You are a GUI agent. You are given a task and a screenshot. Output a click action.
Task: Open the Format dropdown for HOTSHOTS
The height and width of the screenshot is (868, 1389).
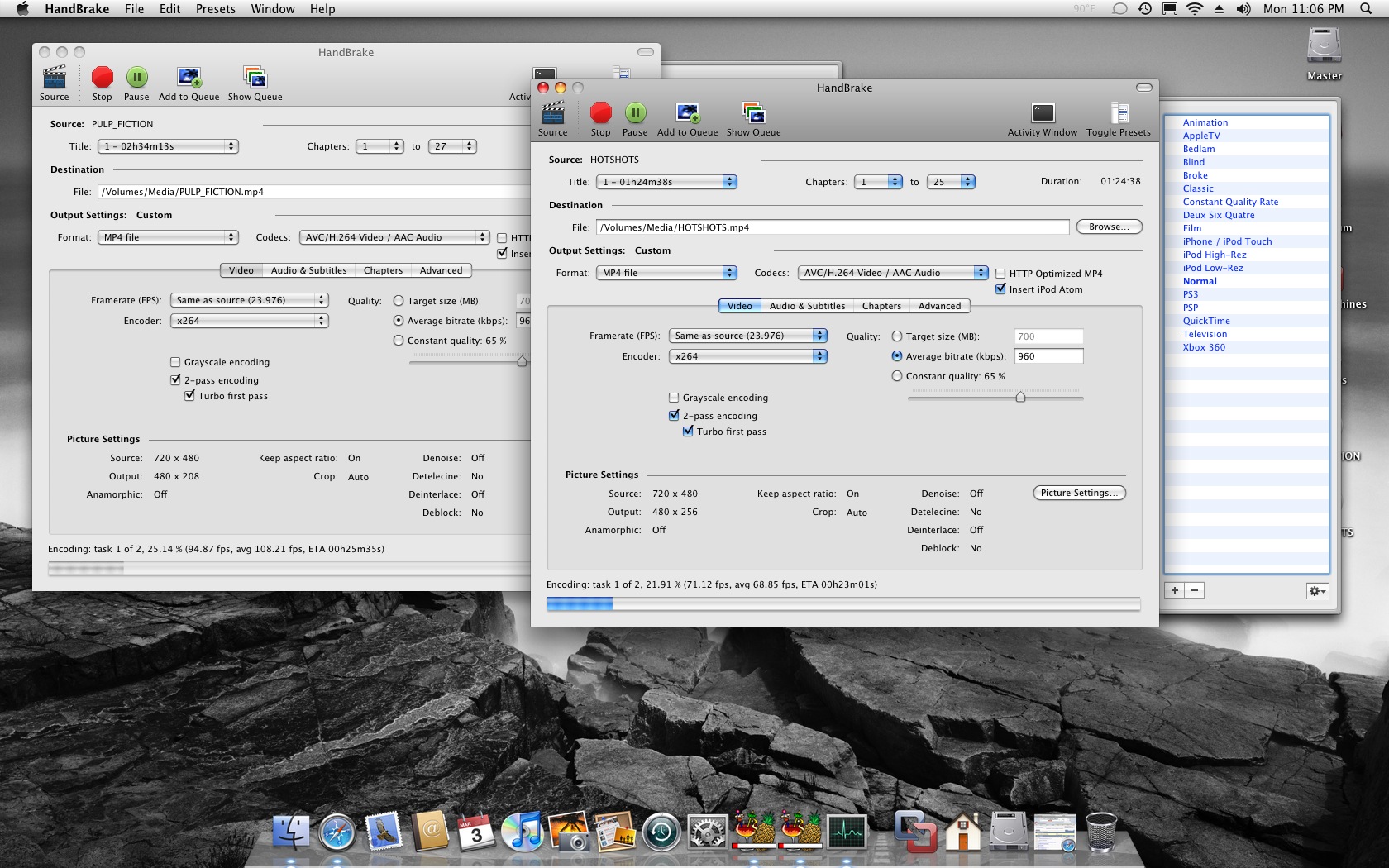[x=666, y=273]
